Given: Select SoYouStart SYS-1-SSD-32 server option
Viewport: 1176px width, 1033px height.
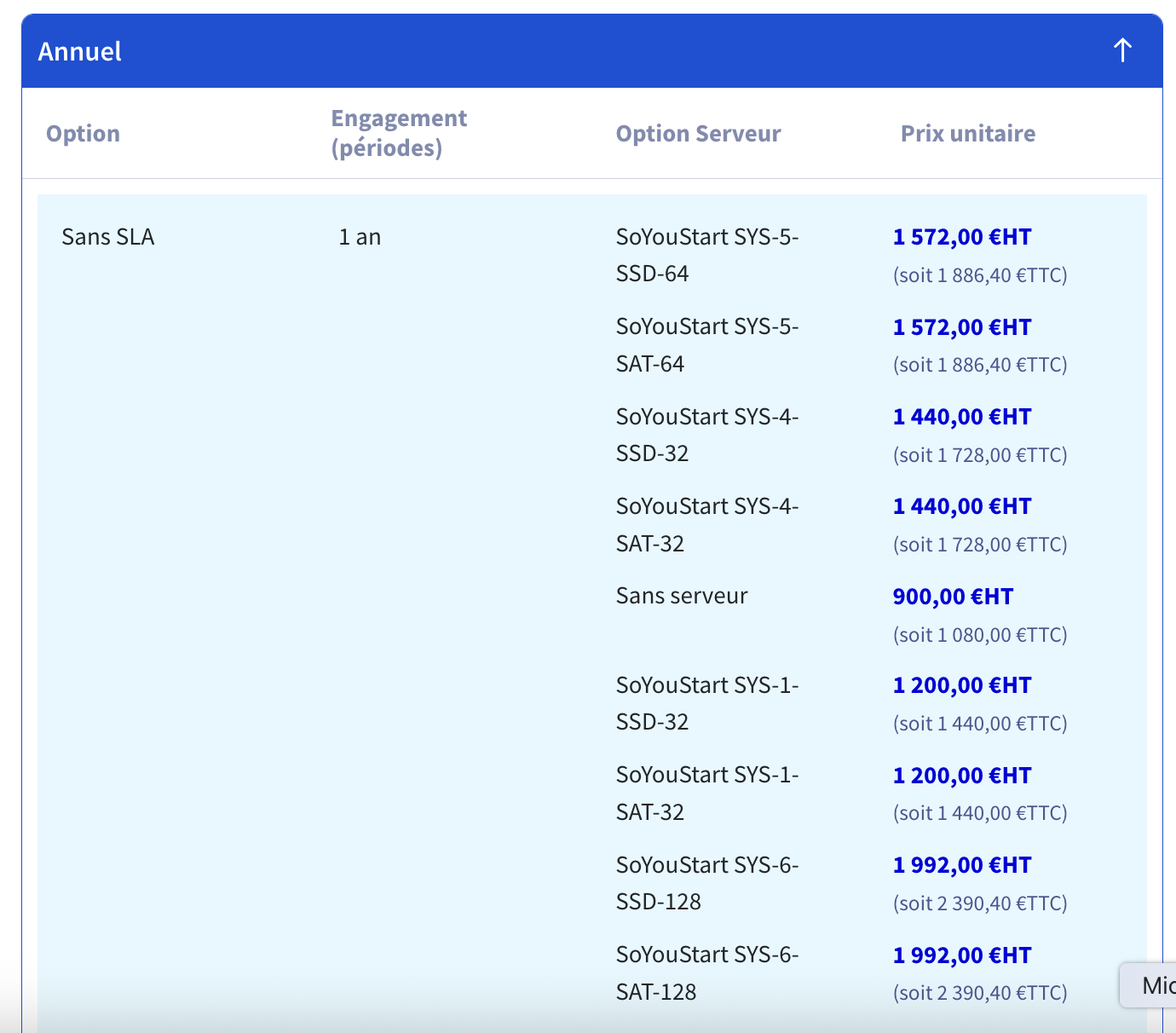Looking at the screenshot, I should (x=707, y=703).
